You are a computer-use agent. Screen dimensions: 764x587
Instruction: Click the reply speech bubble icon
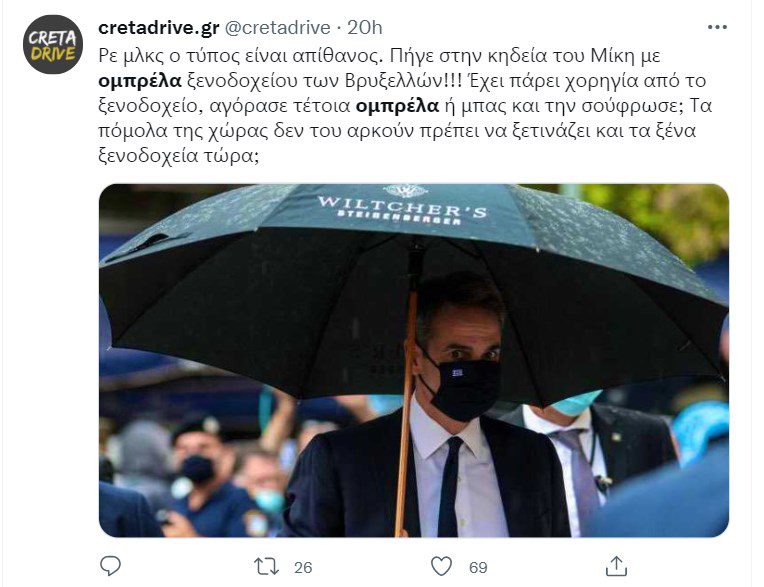110,566
